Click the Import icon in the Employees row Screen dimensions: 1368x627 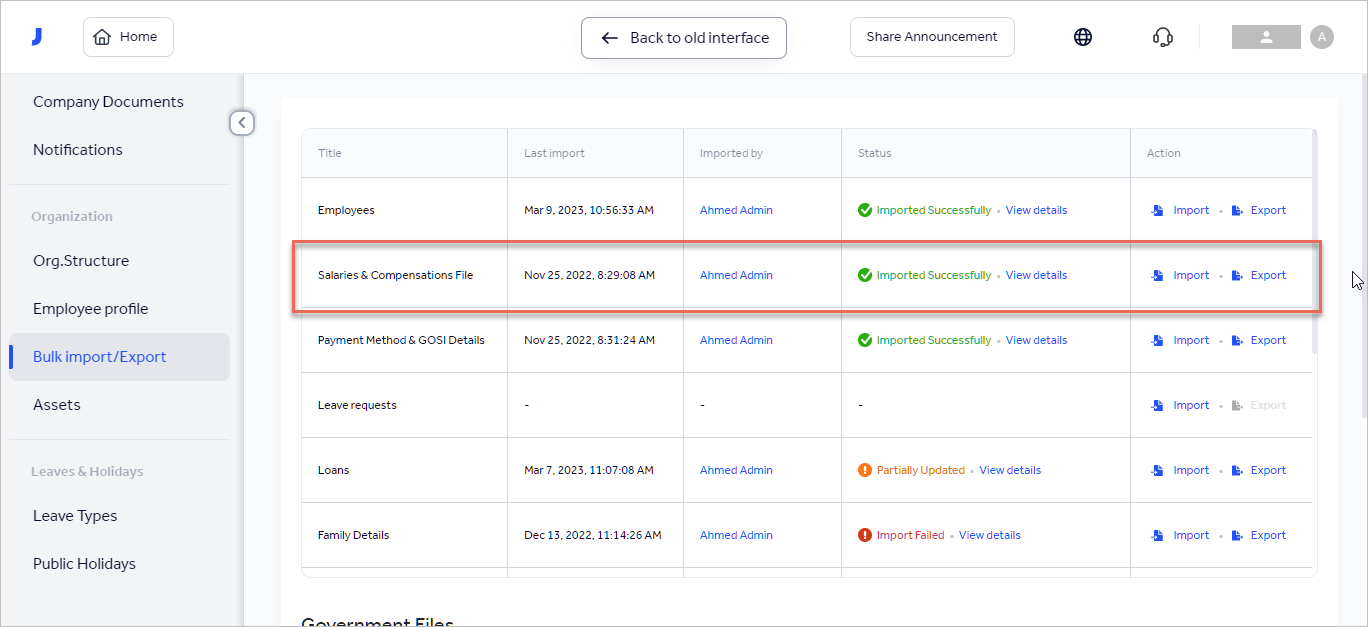[x=1157, y=210]
